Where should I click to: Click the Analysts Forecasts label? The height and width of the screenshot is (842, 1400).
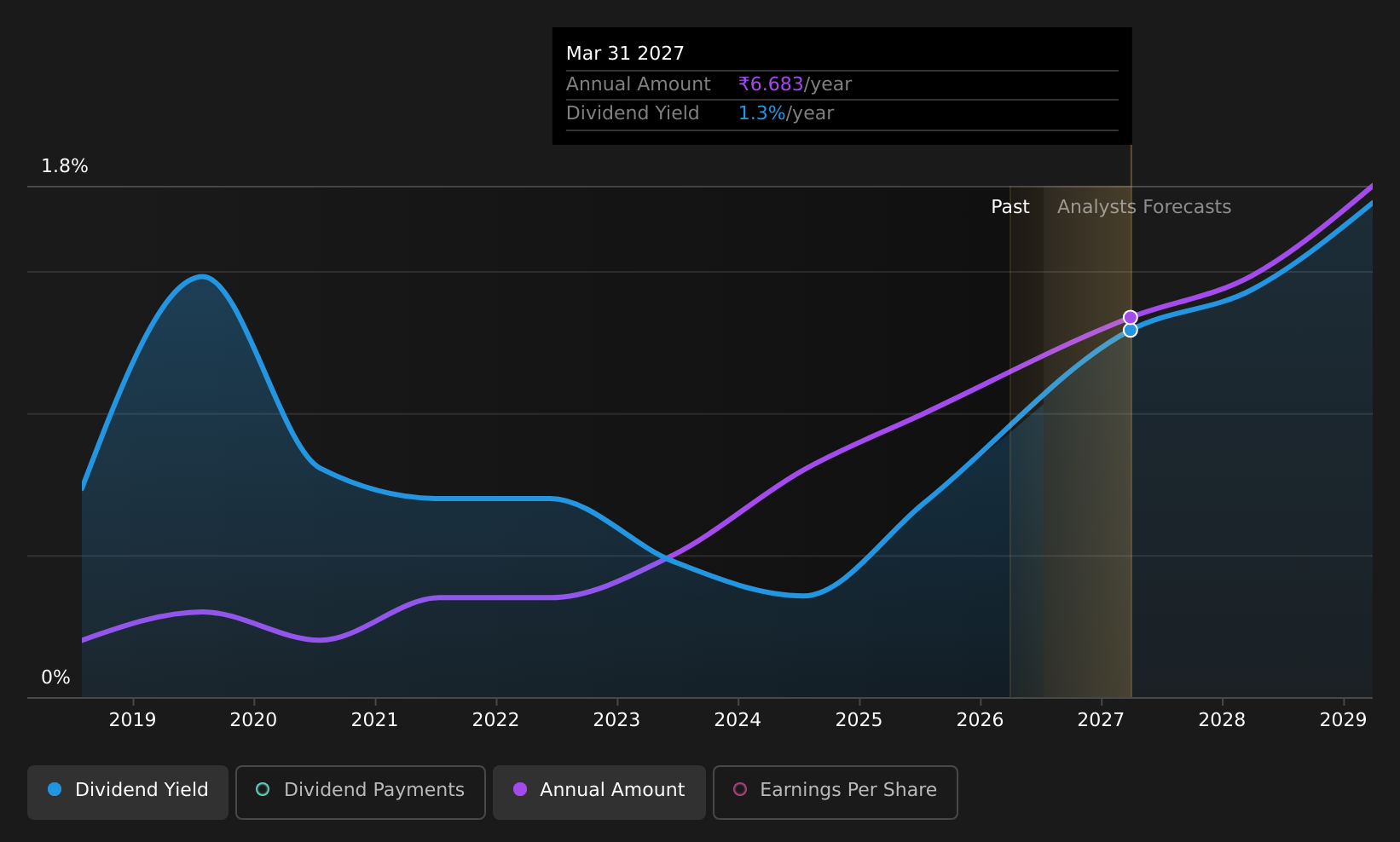(x=1144, y=207)
